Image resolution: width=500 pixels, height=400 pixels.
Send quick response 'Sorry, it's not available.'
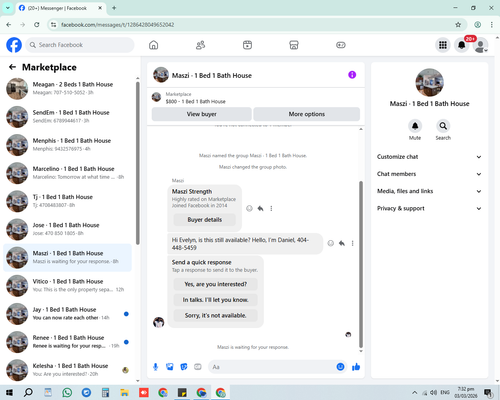[x=216, y=315]
